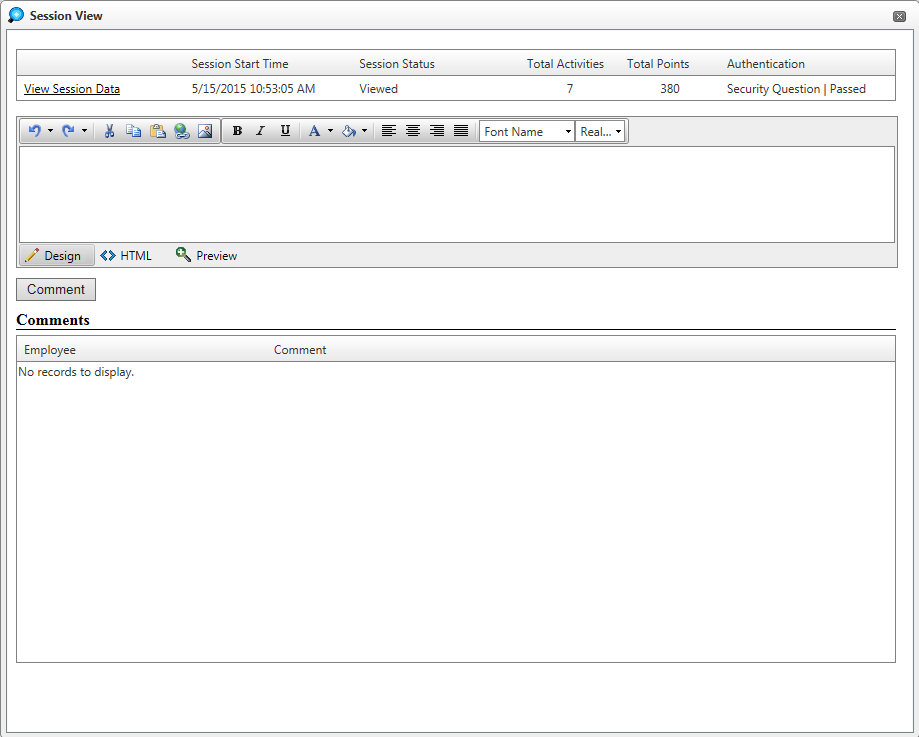Justify text alignment

(x=461, y=131)
